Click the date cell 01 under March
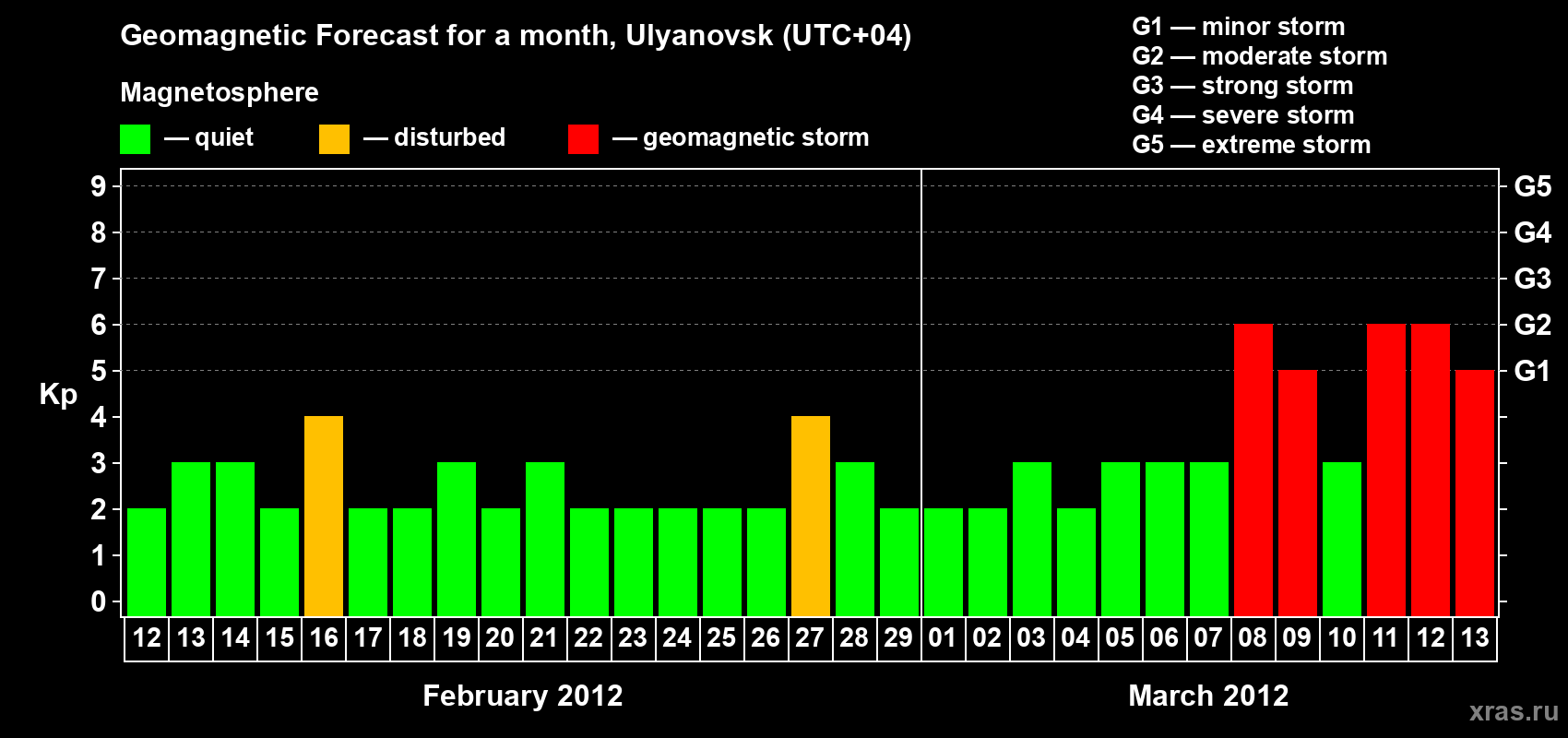1568x738 pixels. pyautogui.click(x=944, y=638)
